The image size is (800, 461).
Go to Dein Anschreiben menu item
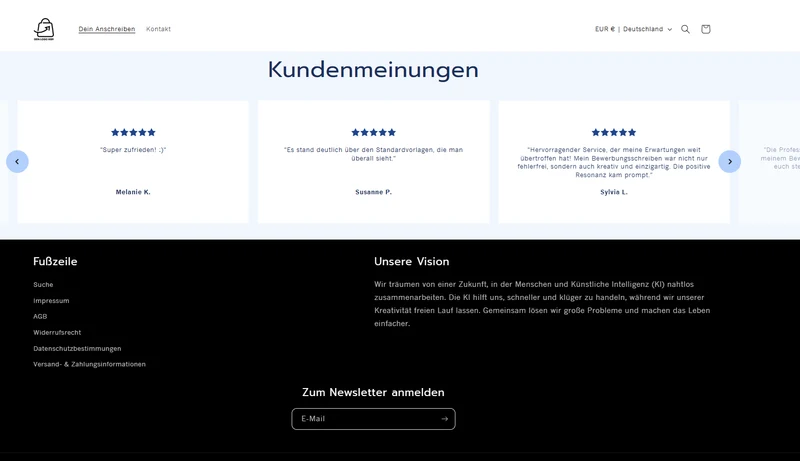click(107, 29)
